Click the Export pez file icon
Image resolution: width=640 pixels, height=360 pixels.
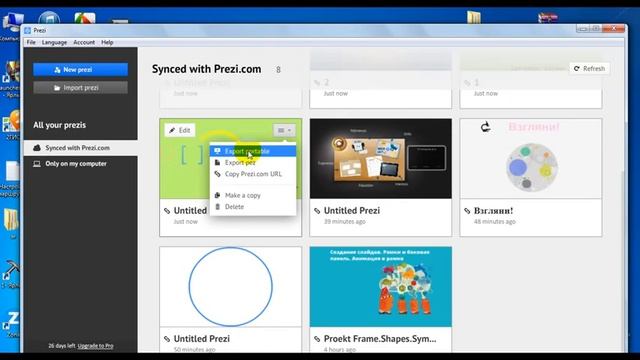(x=218, y=162)
